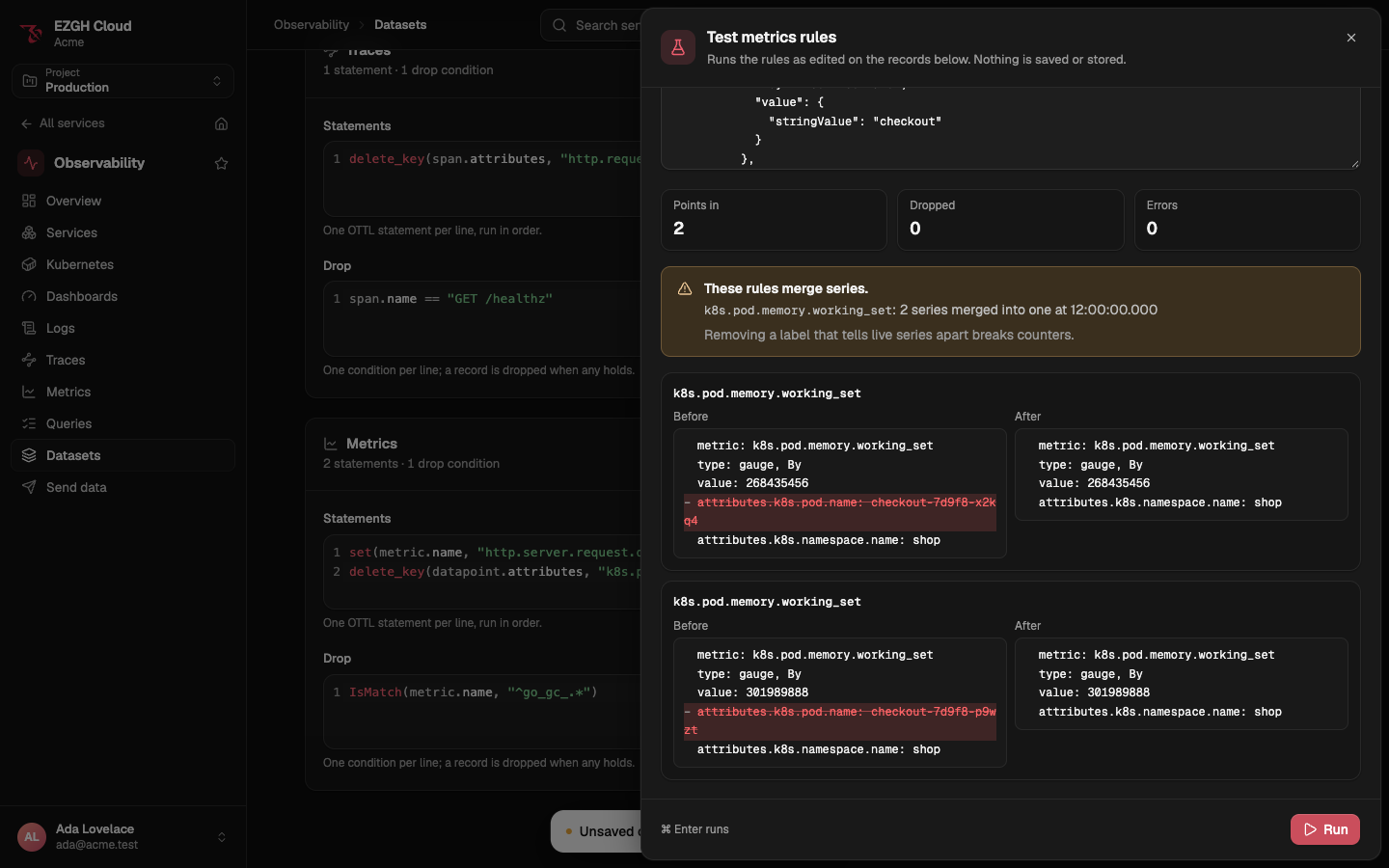This screenshot has width=1389, height=868.
Task: Open the Project Production selector
Action: (x=123, y=81)
